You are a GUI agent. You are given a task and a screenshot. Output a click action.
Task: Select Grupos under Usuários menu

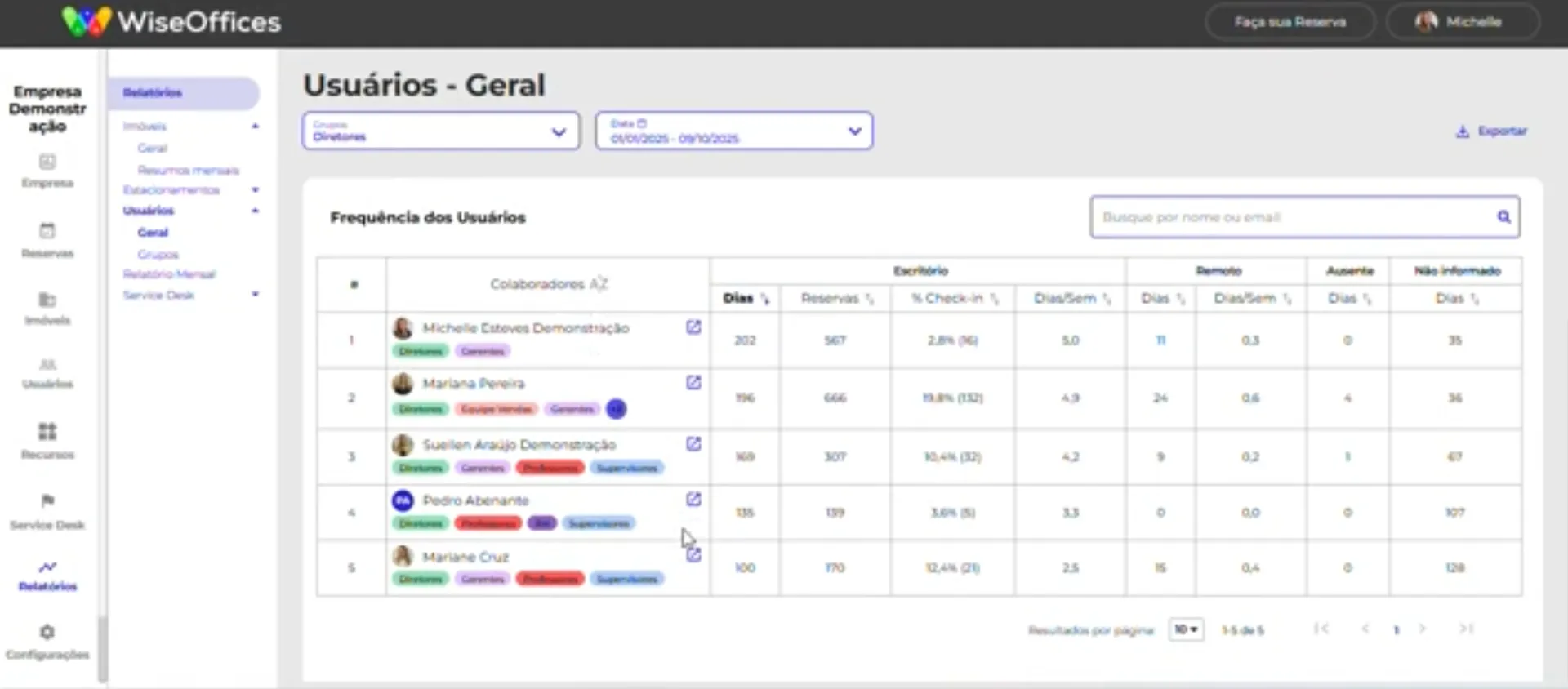(x=158, y=255)
